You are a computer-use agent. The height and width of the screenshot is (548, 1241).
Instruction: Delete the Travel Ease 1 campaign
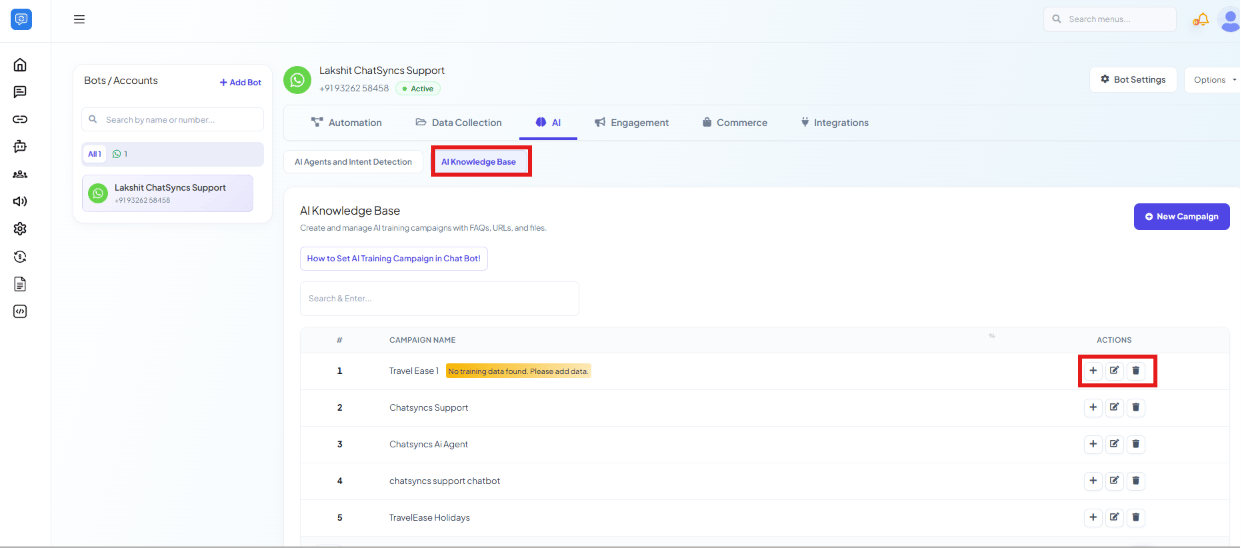point(1136,371)
